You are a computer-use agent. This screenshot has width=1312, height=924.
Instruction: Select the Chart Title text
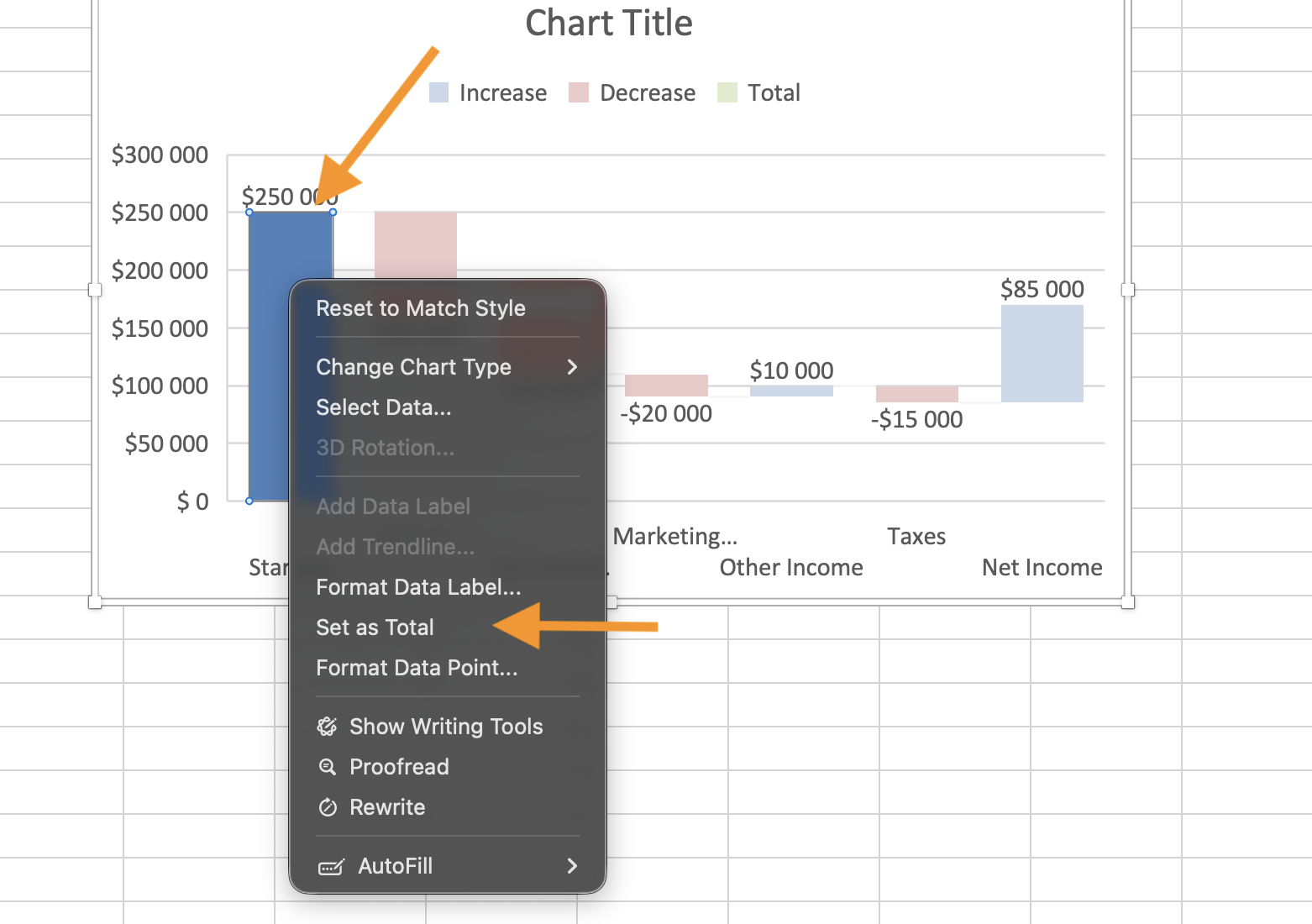tap(609, 24)
